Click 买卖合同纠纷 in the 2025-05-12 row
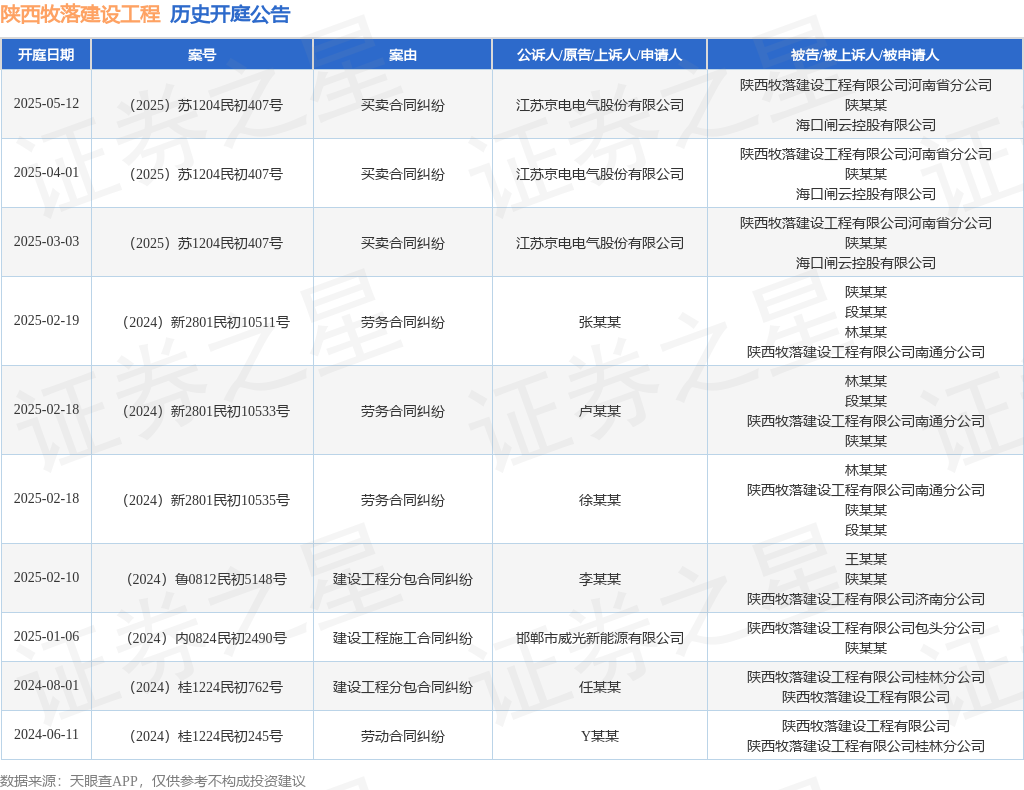The width and height of the screenshot is (1024, 790). tap(403, 105)
